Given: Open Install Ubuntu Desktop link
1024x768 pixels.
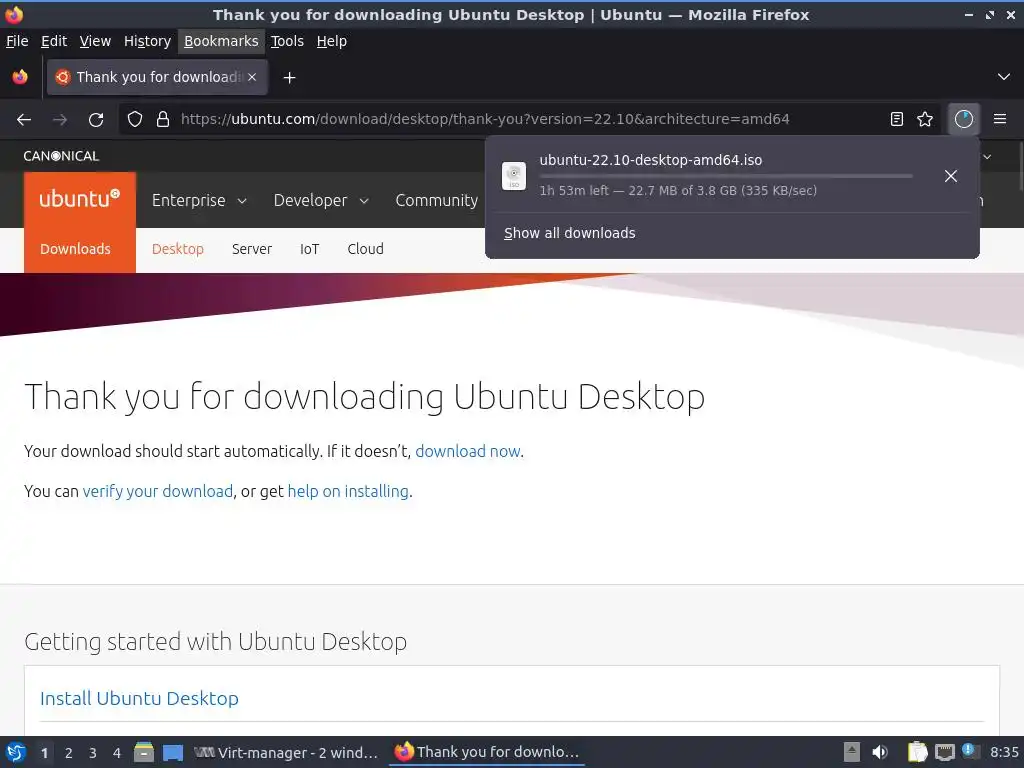Looking at the screenshot, I should (139, 699).
